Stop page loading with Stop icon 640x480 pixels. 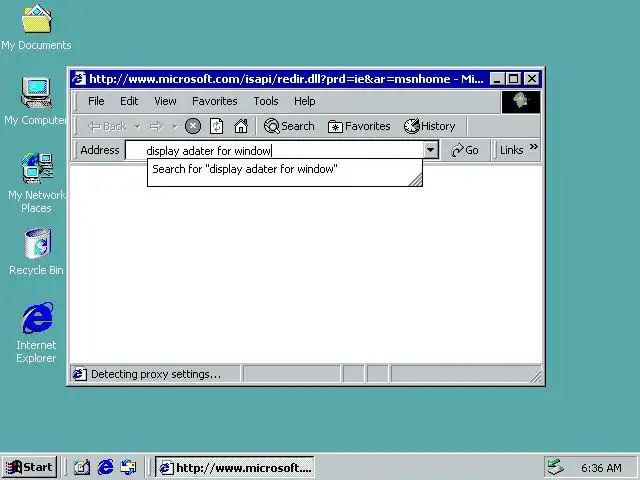193,126
